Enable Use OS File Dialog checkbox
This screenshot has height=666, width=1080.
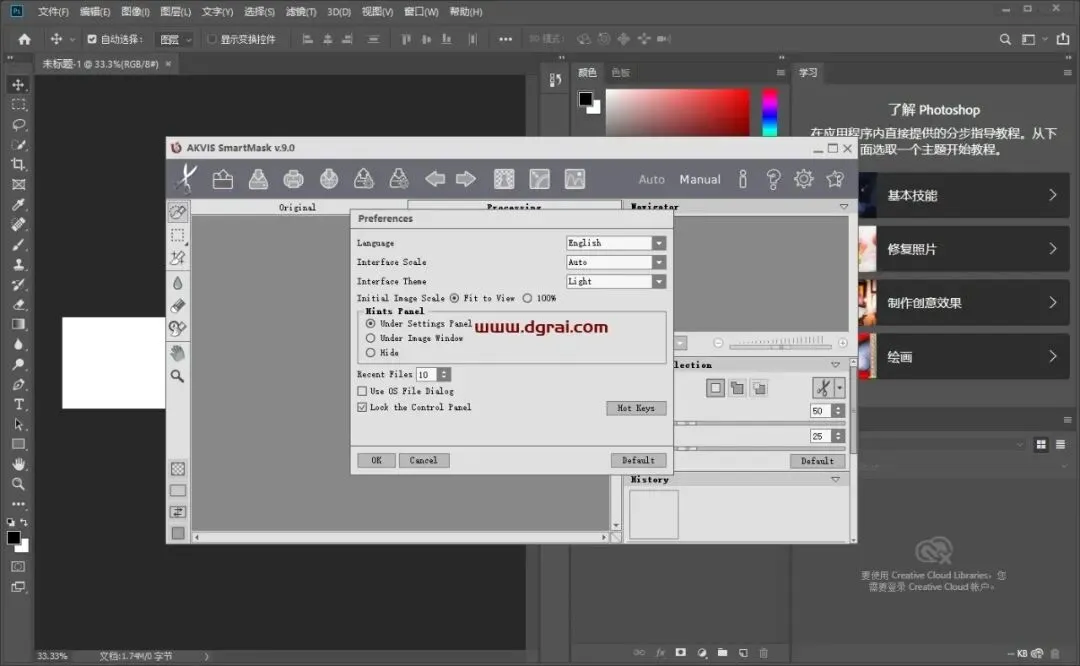click(362, 391)
